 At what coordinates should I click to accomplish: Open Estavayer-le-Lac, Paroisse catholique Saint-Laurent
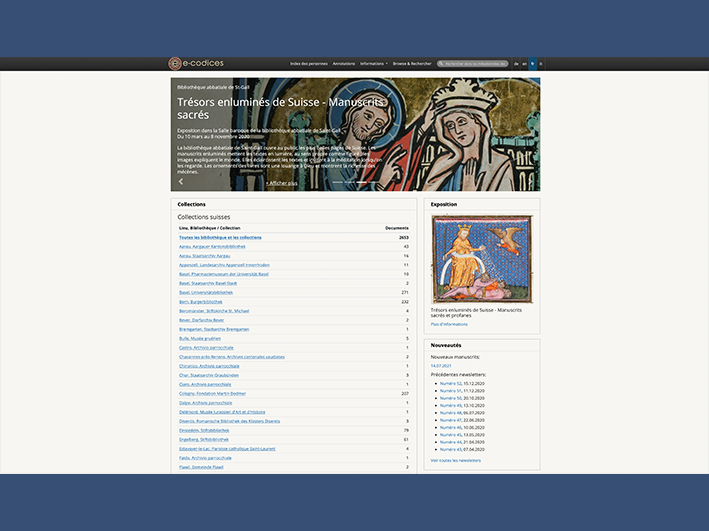click(x=227, y=449)
